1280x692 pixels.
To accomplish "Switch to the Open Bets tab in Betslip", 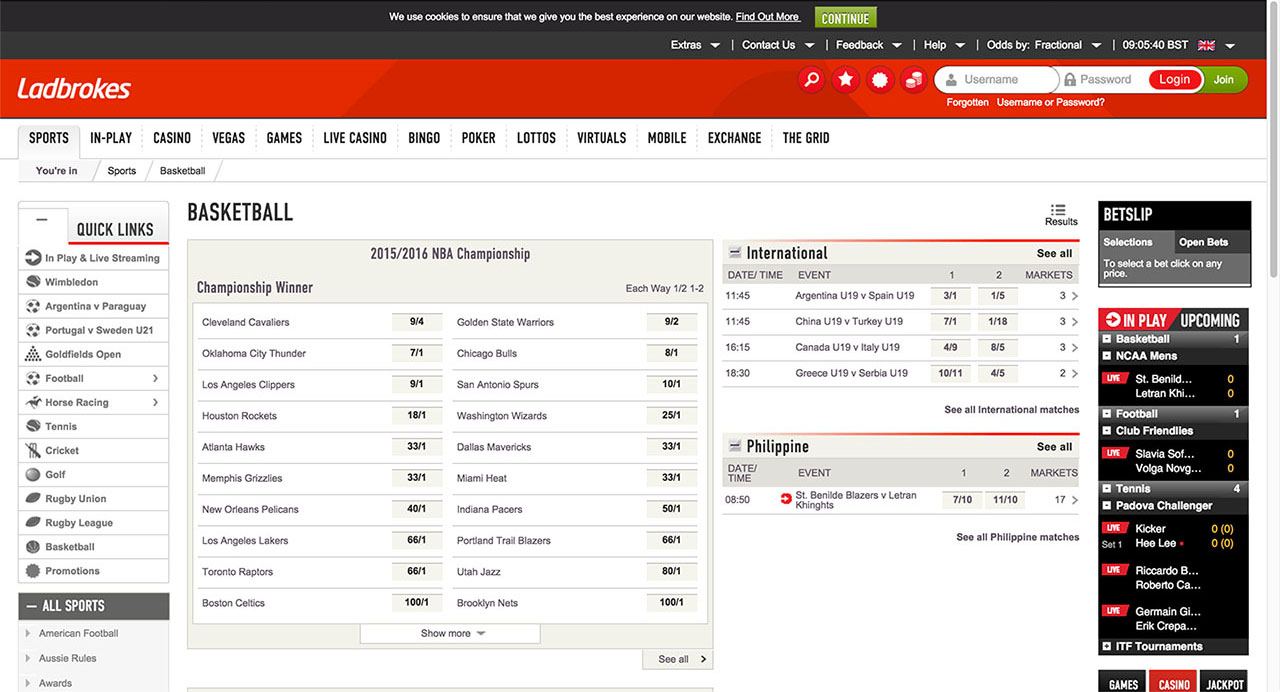I will point(1203,242).
